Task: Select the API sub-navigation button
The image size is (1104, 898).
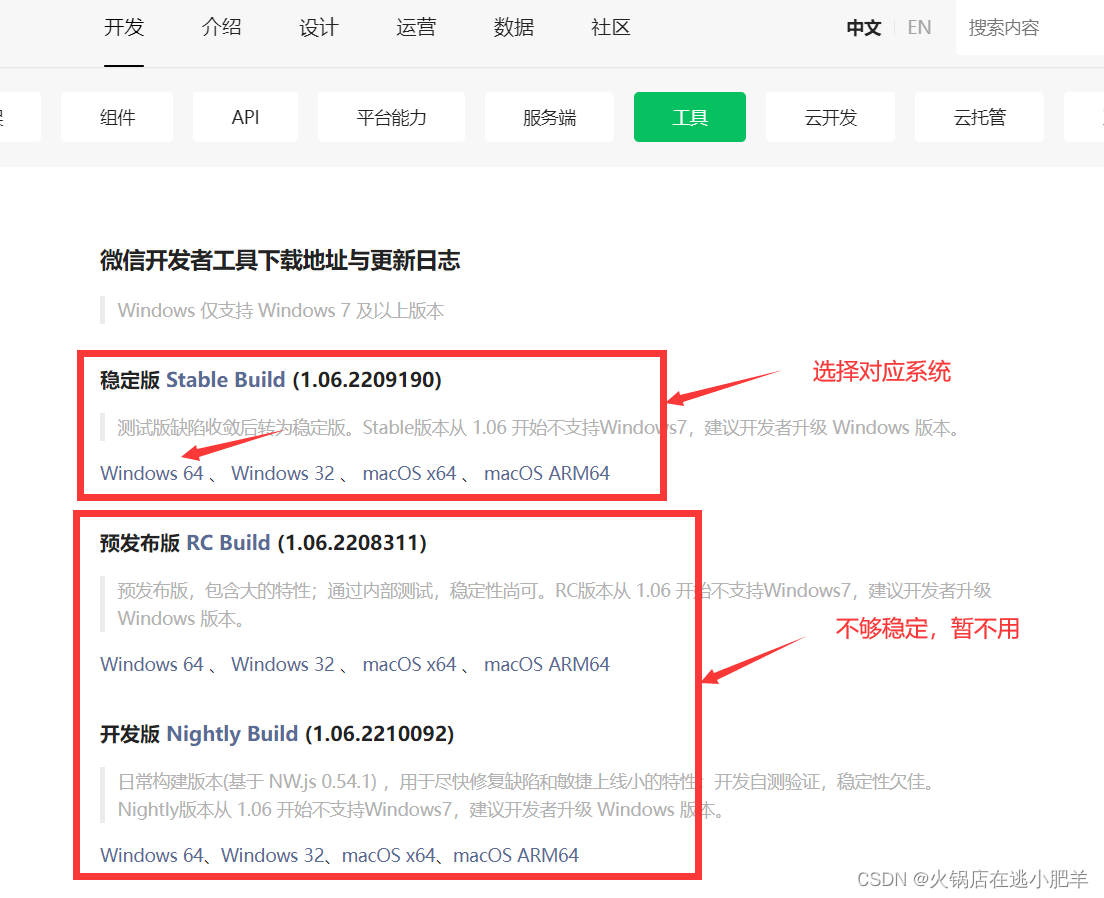Action: pos(245,117)
